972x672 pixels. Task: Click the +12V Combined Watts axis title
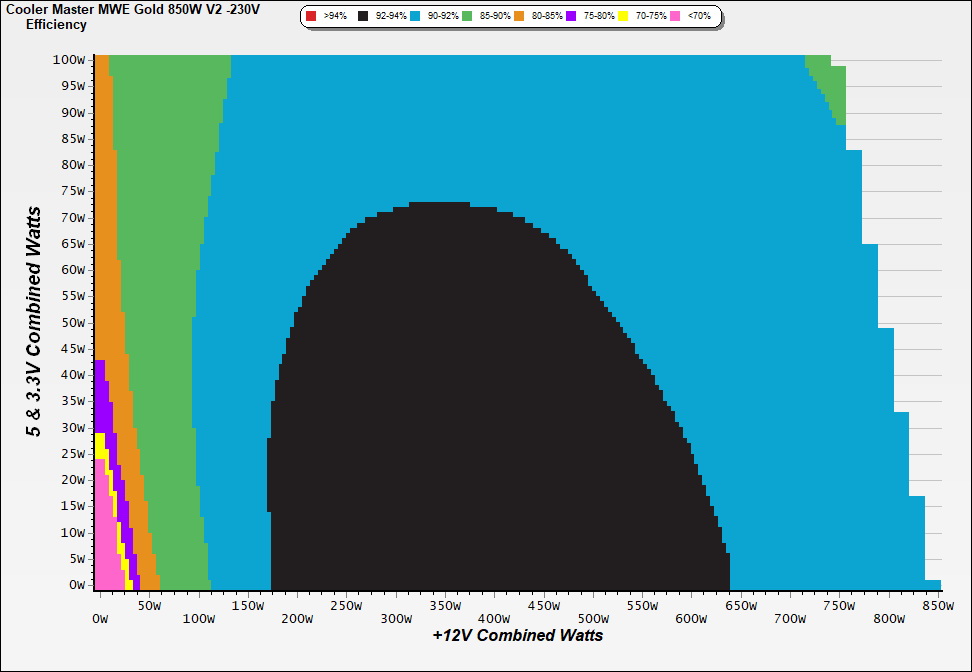517,635
